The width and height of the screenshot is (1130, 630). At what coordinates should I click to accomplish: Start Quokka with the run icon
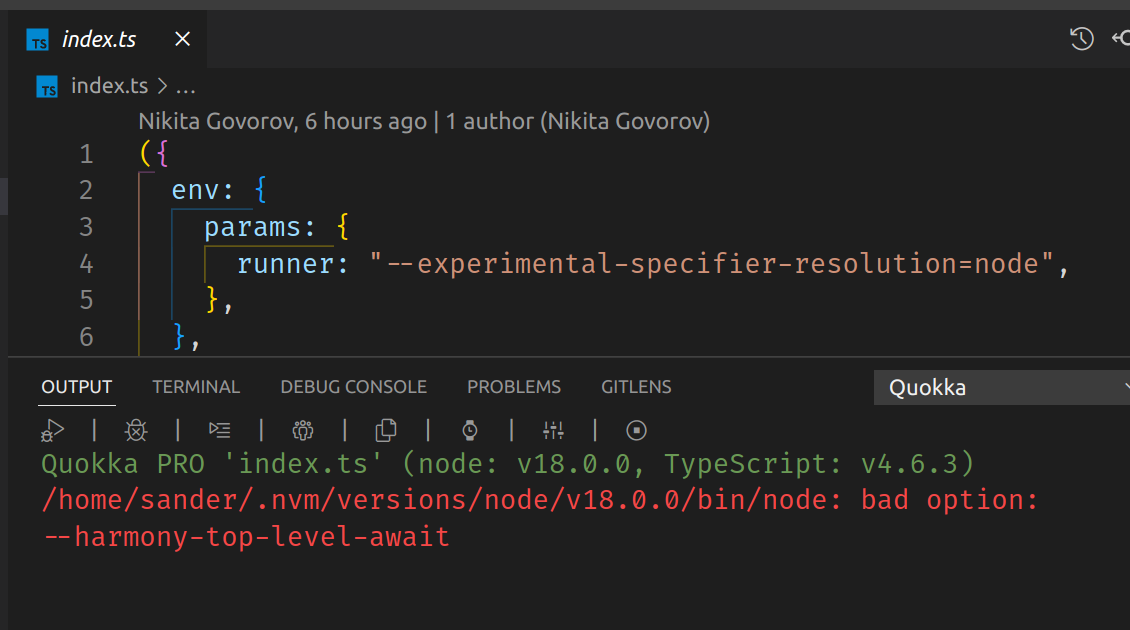click(50, 430)
